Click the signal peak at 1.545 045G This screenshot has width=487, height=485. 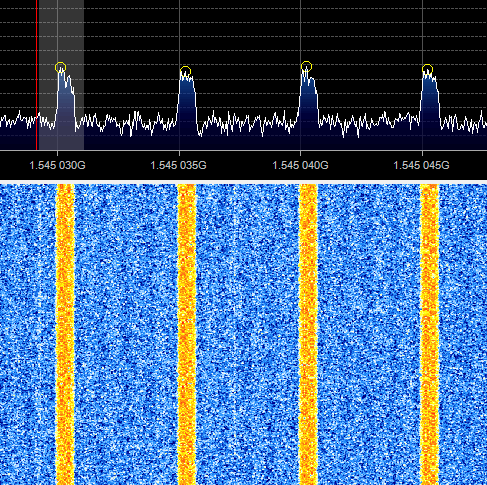pyautogui.click(x=430, y=99)
